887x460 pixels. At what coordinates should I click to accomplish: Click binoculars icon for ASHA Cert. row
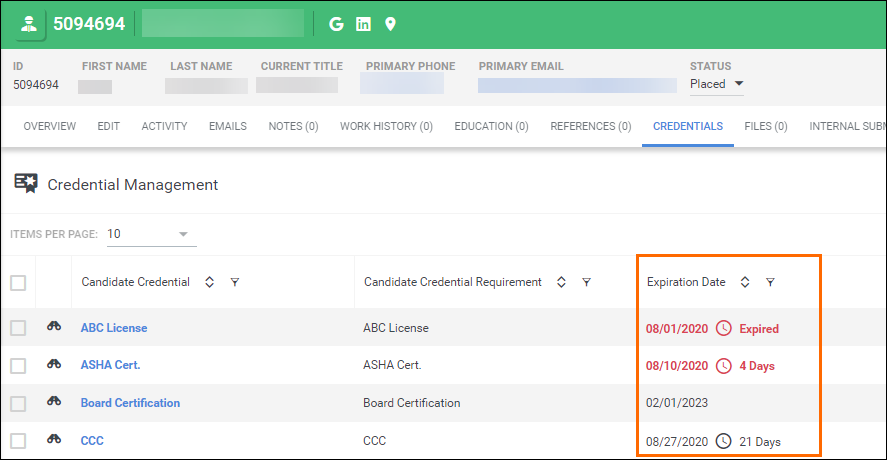click(54, 364)
